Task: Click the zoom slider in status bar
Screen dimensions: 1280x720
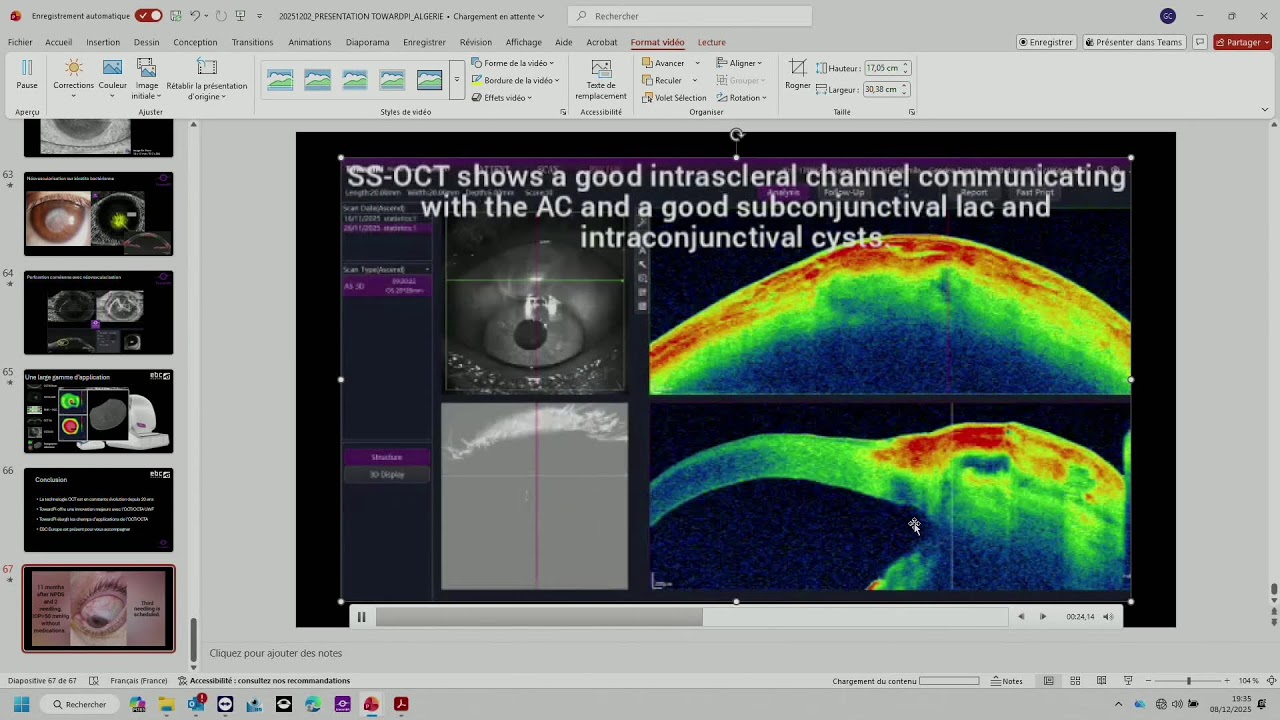Action: [x=1188, y=681]
